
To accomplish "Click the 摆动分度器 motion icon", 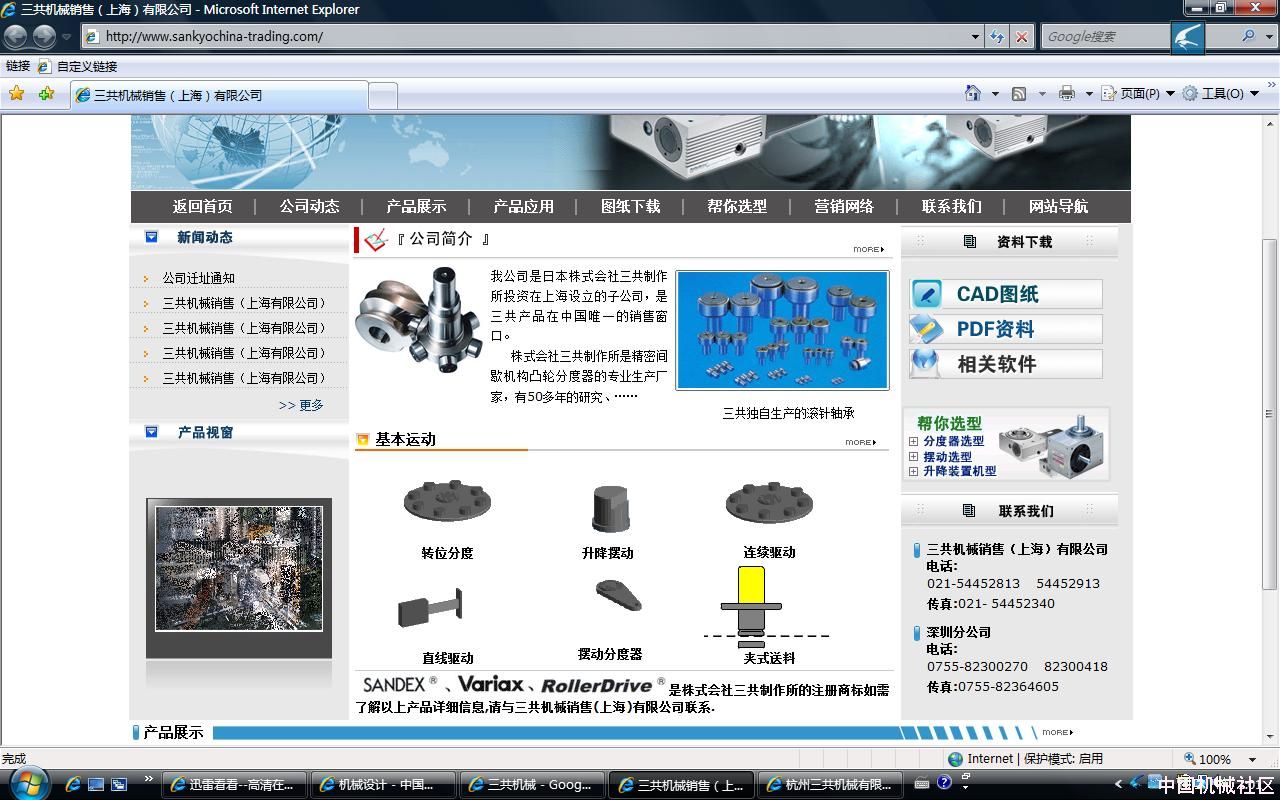I will point(617,596).
